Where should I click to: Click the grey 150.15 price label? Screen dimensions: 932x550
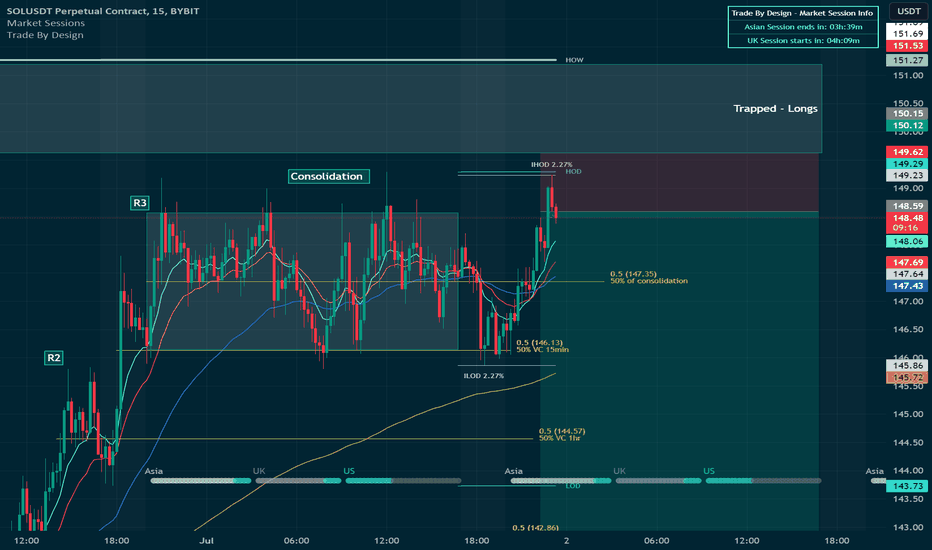click(x=908, y=113)
